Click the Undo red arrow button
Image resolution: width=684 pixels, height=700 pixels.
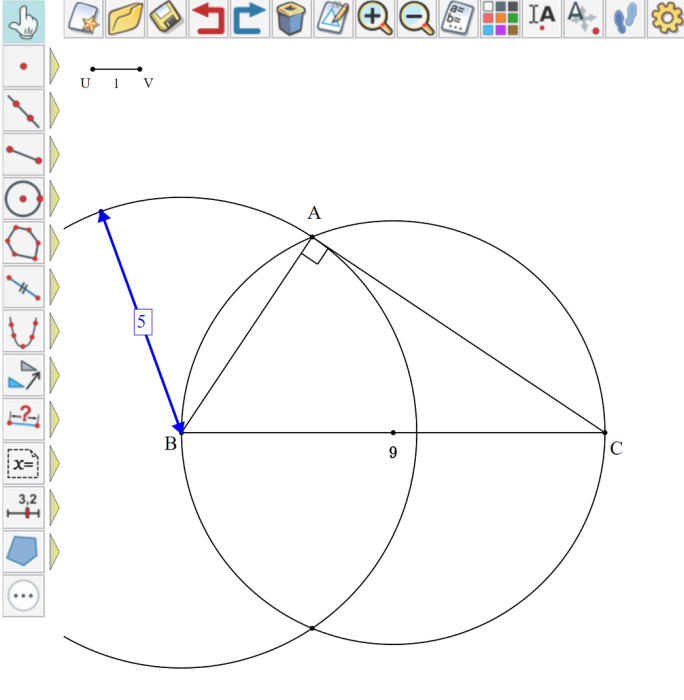coord(208,19)
